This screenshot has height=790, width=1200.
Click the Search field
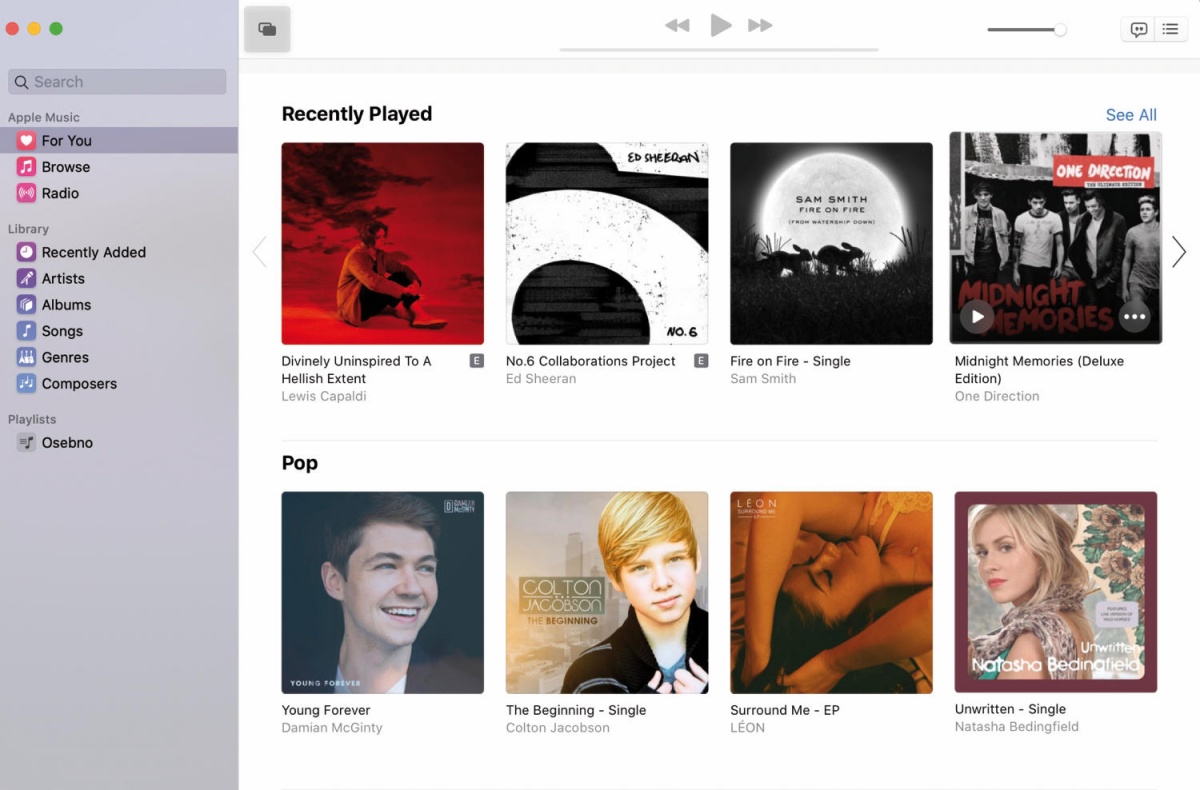117,82
